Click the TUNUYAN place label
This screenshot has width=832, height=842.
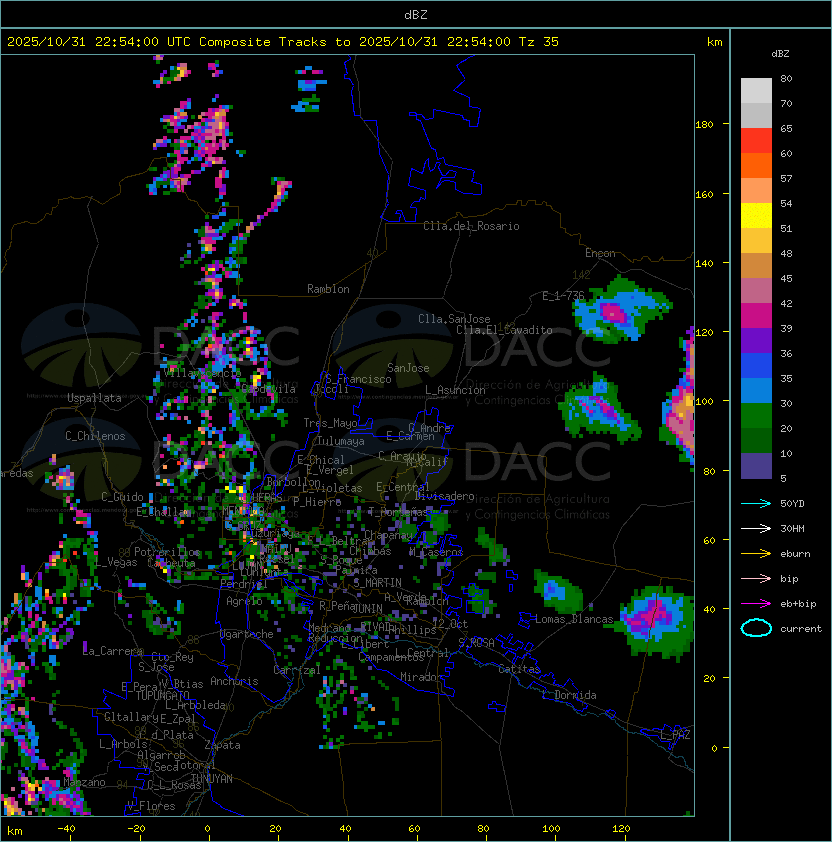point(212,779)
